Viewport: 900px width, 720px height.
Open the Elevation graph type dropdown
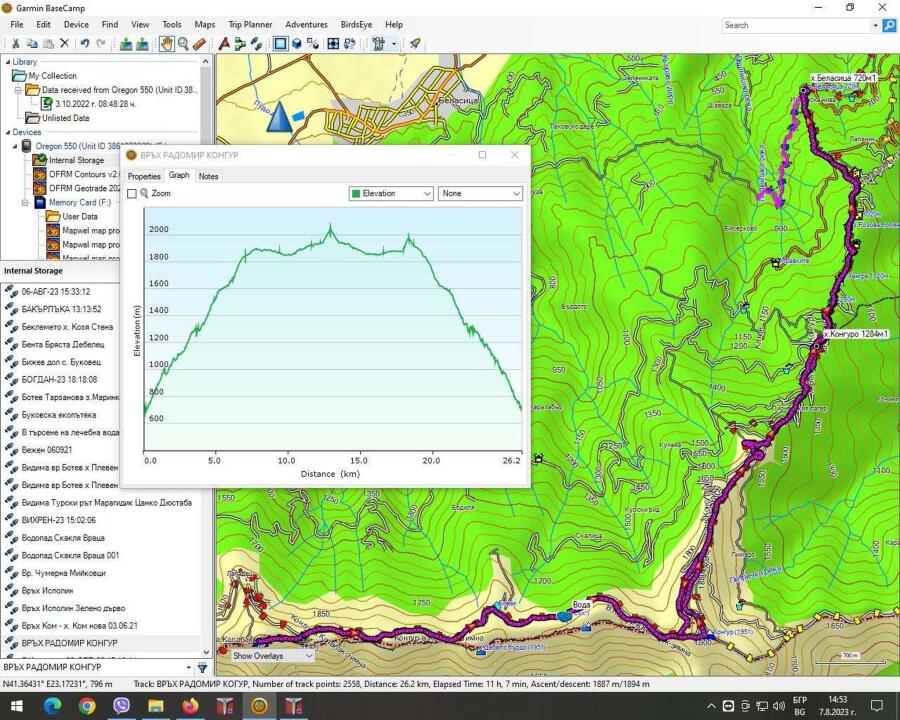click(x=391, y=193)
